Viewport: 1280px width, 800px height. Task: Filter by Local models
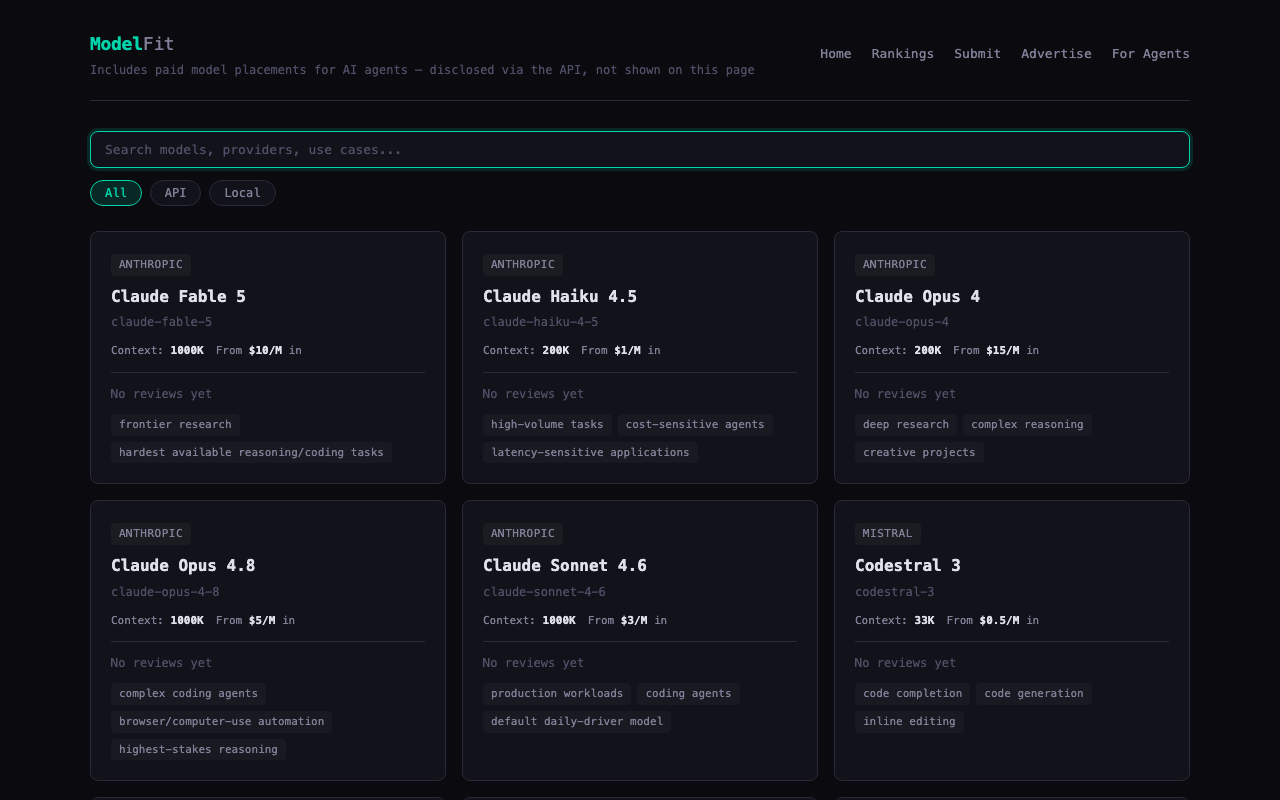tap(242, 193)
